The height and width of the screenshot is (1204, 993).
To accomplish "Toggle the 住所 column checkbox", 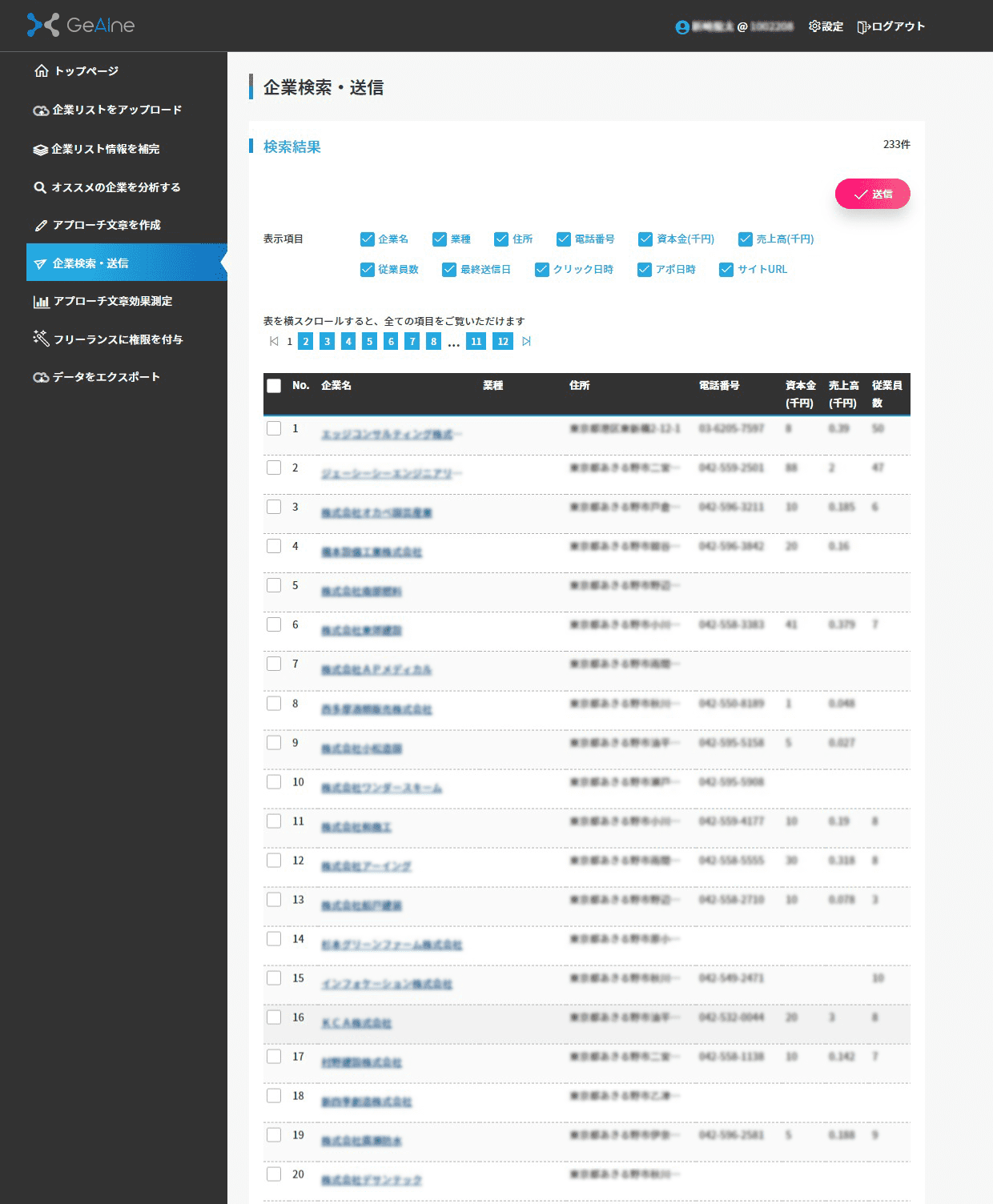I will coord(501,239).
